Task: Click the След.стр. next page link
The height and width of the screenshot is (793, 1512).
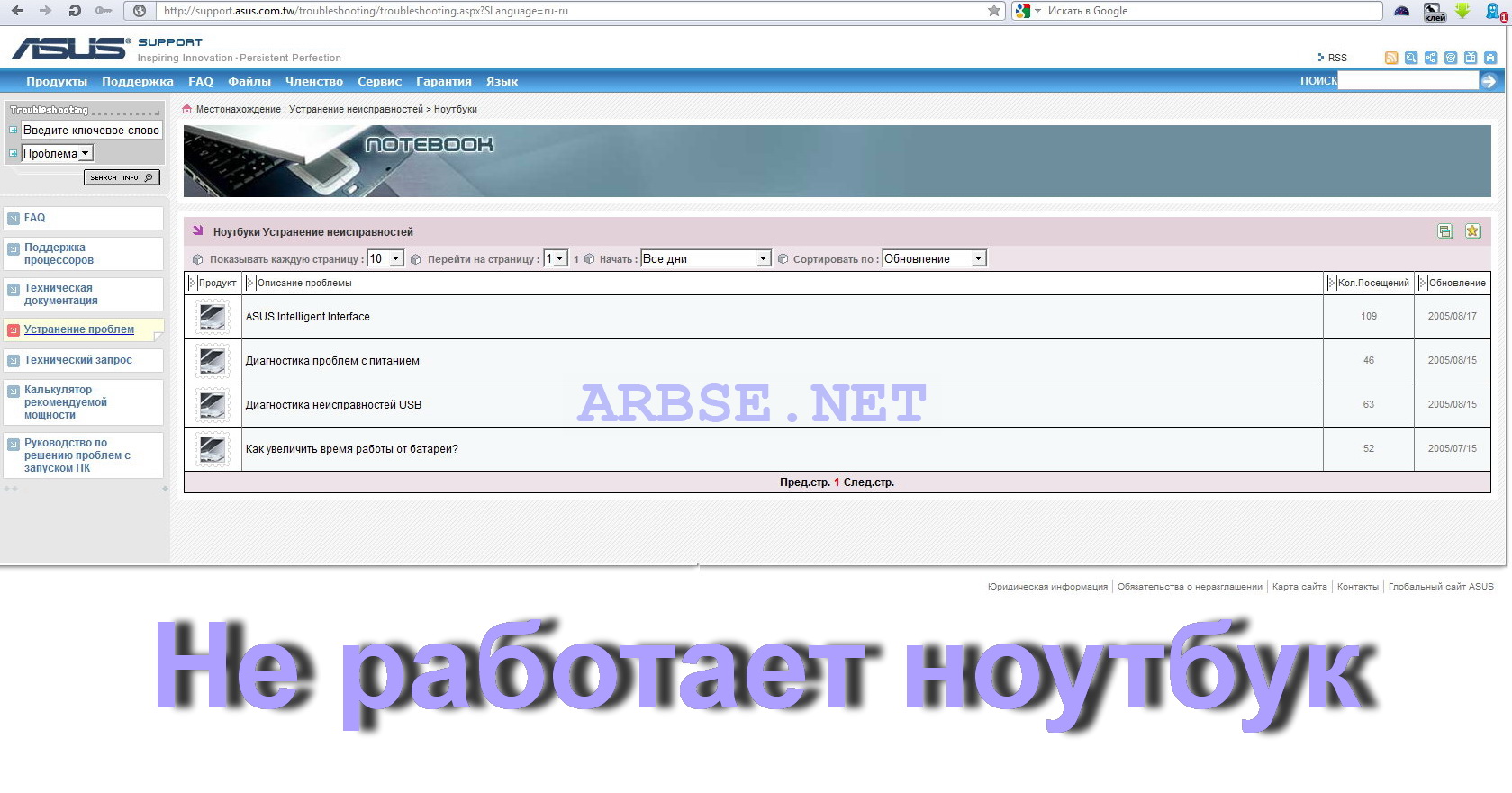Action: (x=869, y=482)
